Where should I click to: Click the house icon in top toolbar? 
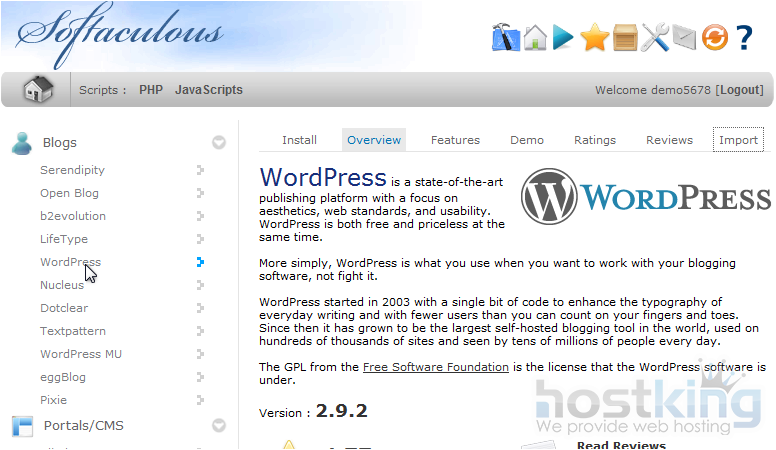[536, 38]
